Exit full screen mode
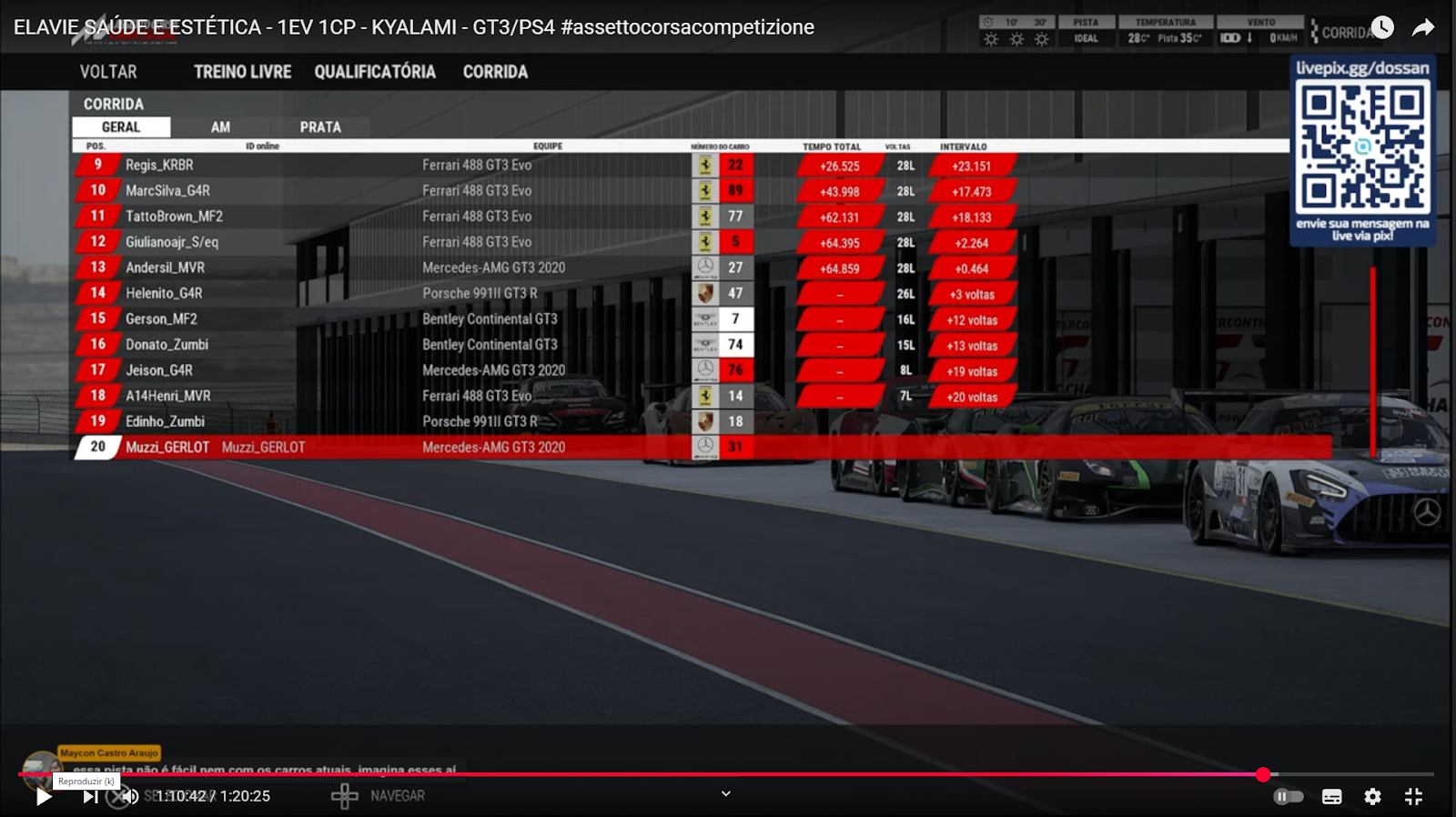The height and width of the screenshot is (817, 1456). 1413,797
